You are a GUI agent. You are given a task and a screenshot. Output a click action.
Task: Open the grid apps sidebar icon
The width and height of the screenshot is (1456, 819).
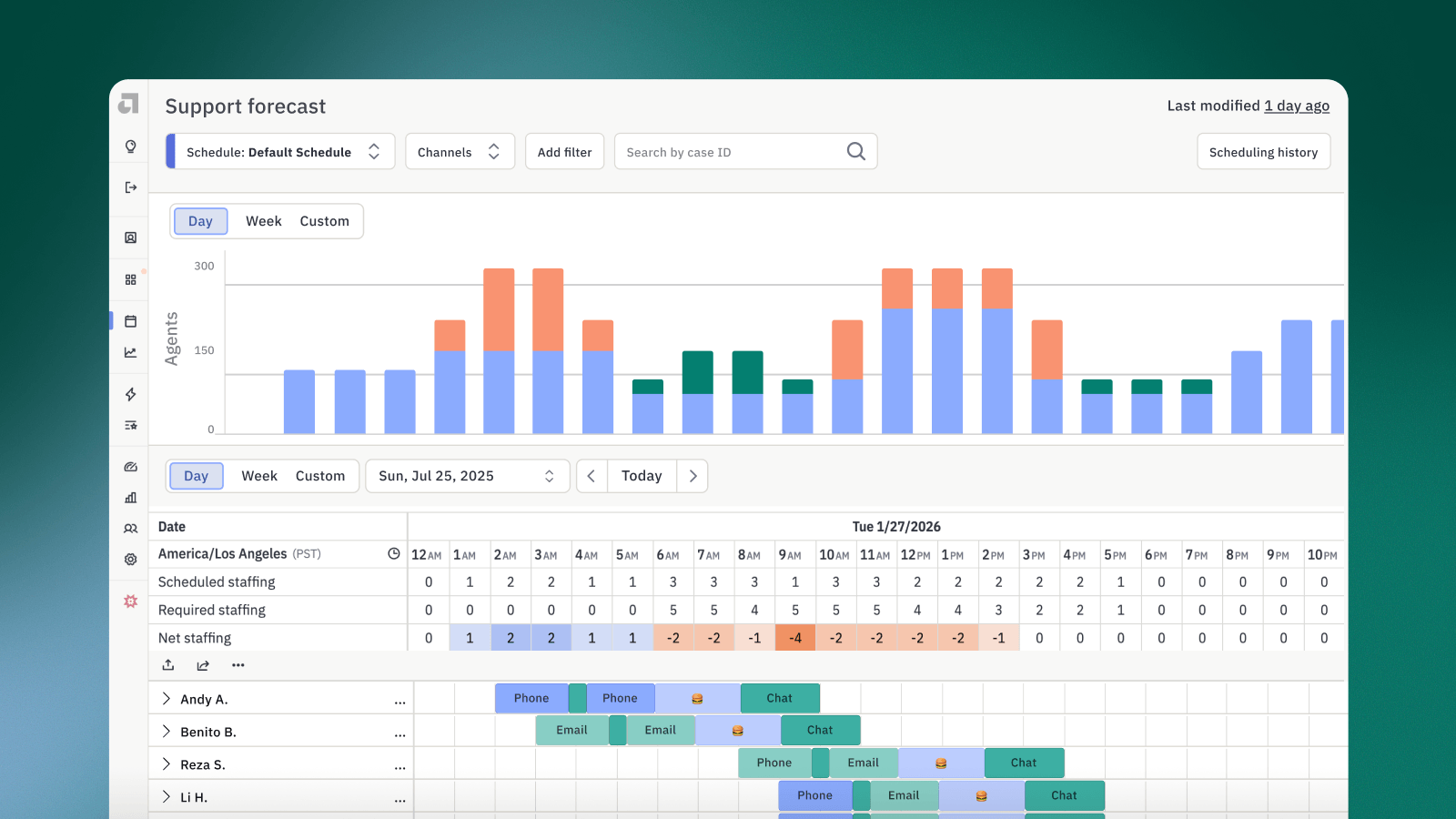(x=131, y=279)
